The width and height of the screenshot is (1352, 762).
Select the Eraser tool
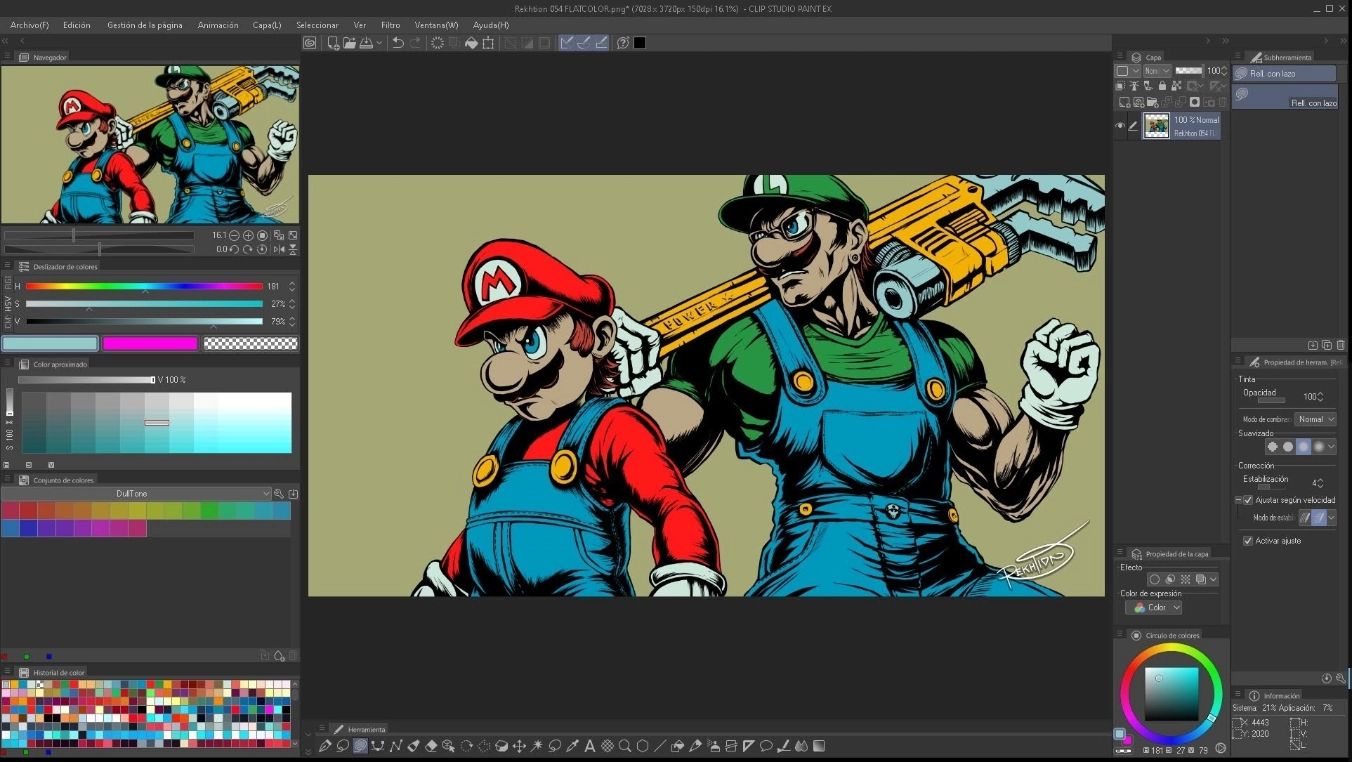click(431, 746)
